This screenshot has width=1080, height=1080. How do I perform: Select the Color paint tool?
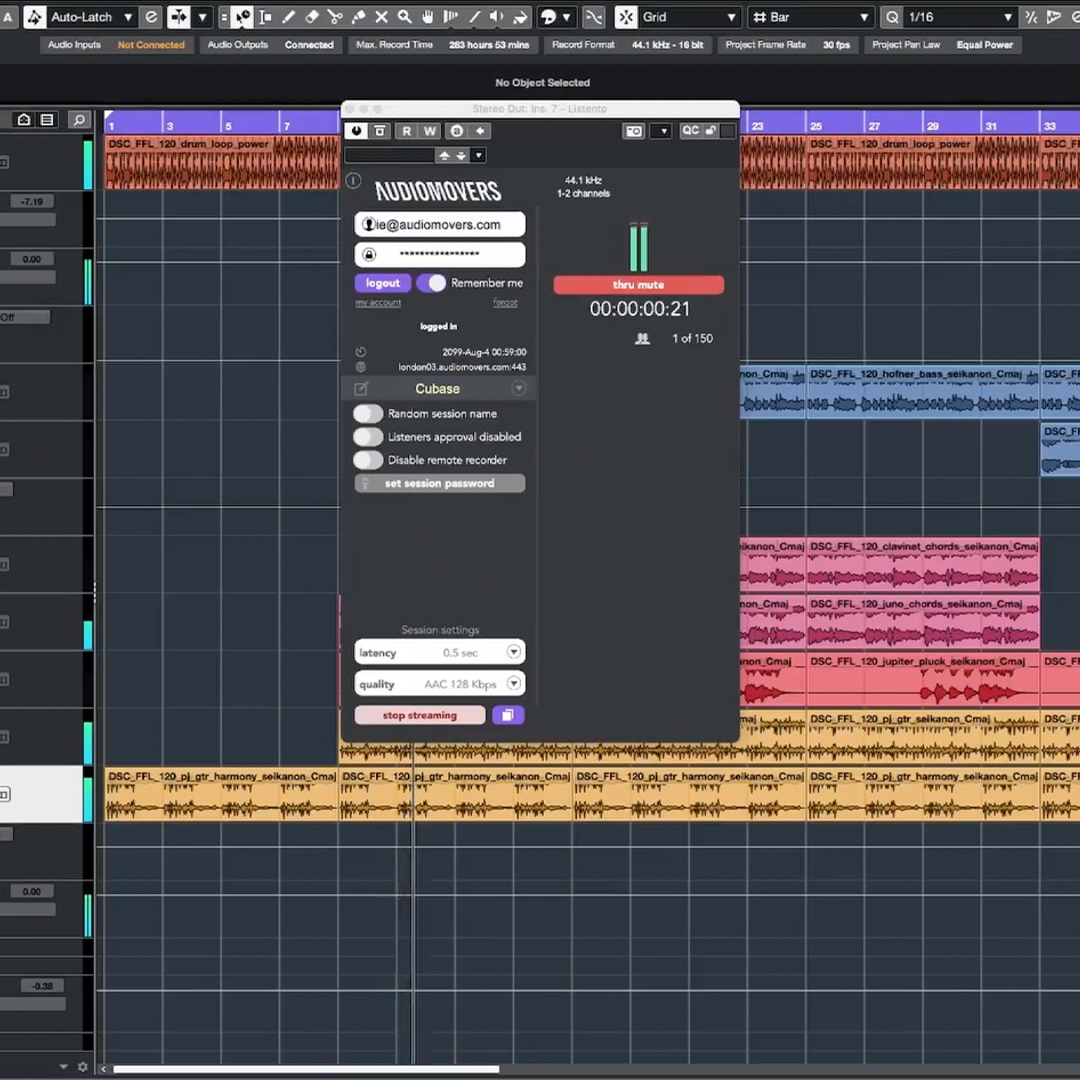click(520, 17)
